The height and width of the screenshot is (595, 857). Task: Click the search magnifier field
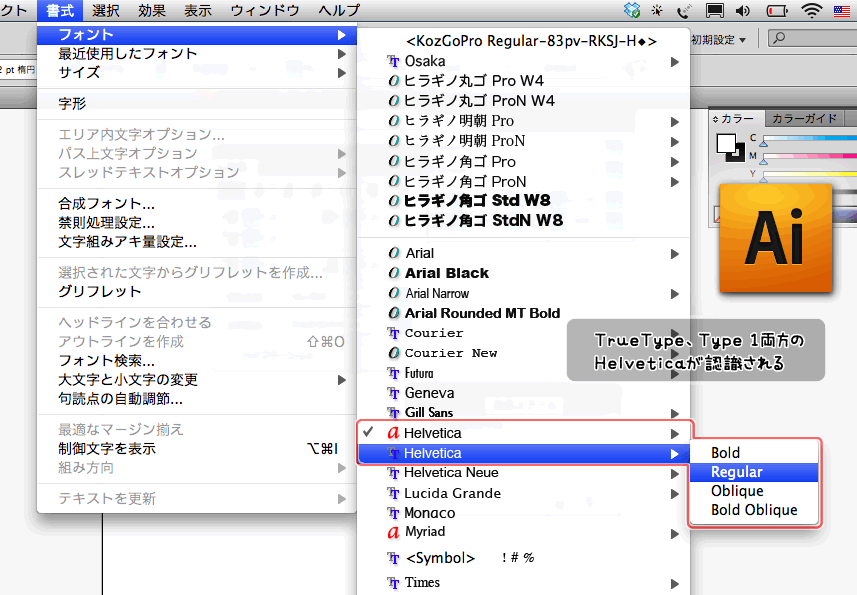point(812,38)
